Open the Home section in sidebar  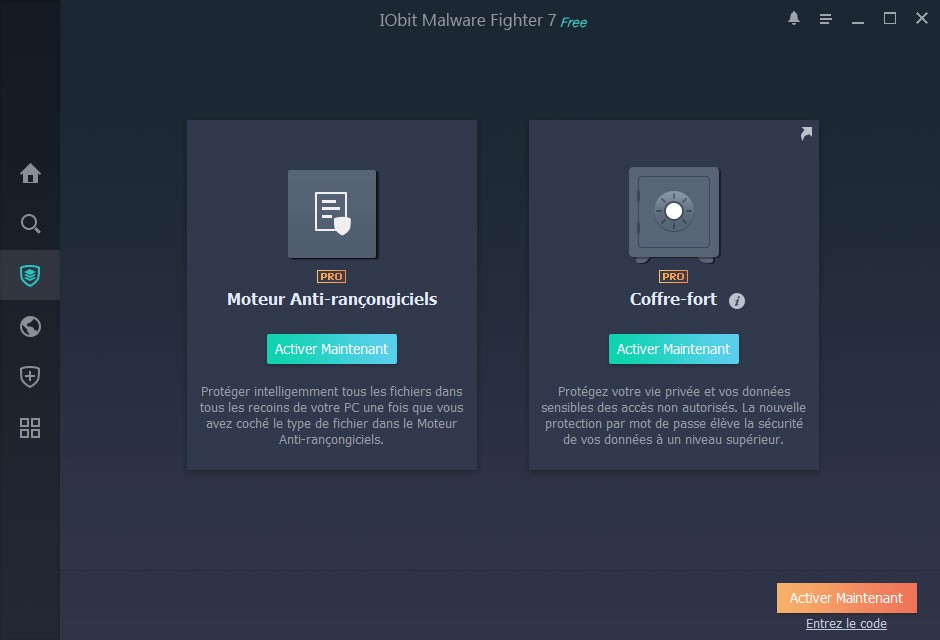pos(30,173)
